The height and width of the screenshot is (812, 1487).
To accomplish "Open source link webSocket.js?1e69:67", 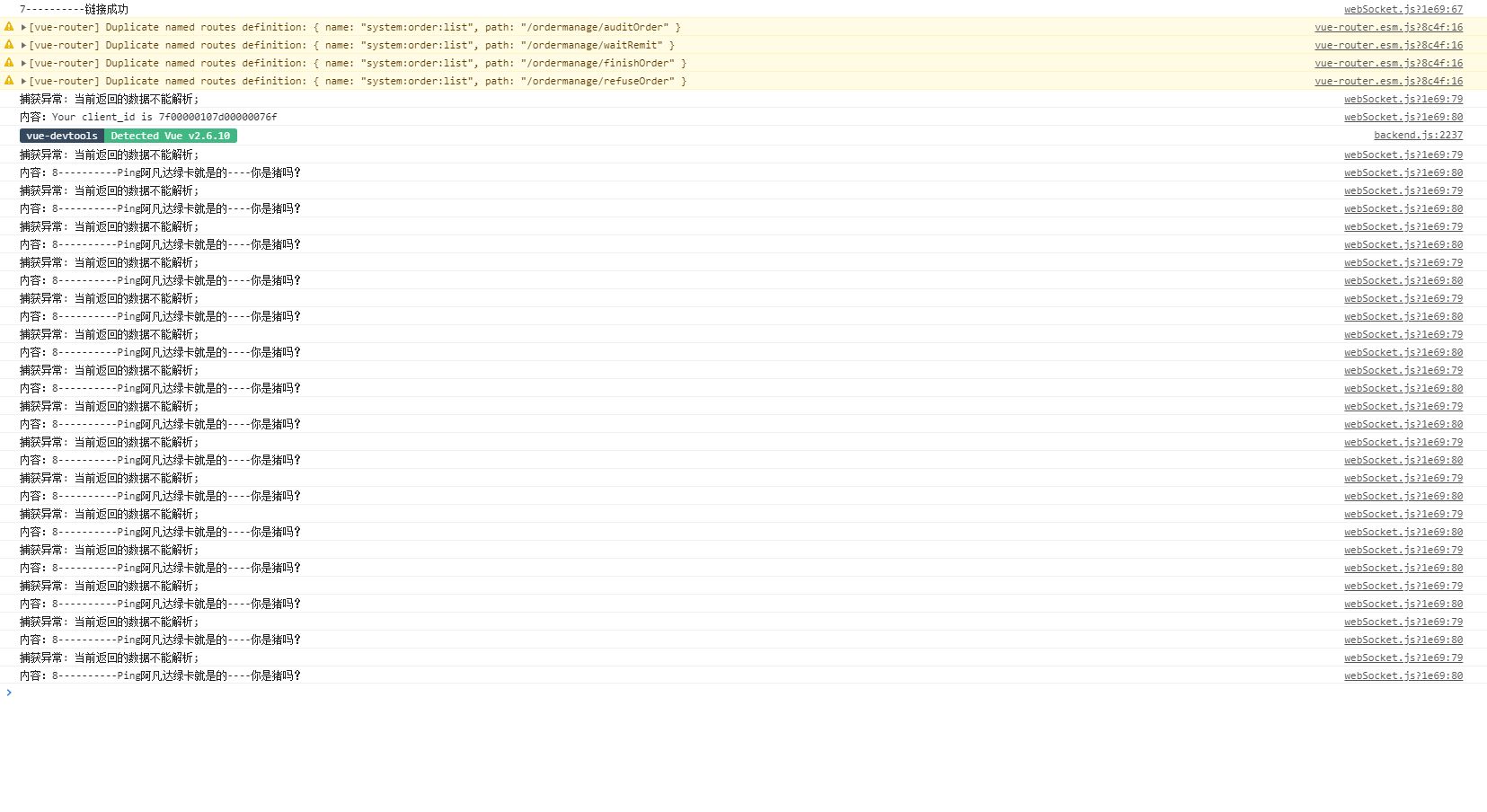I will (x=1403, y=9).
